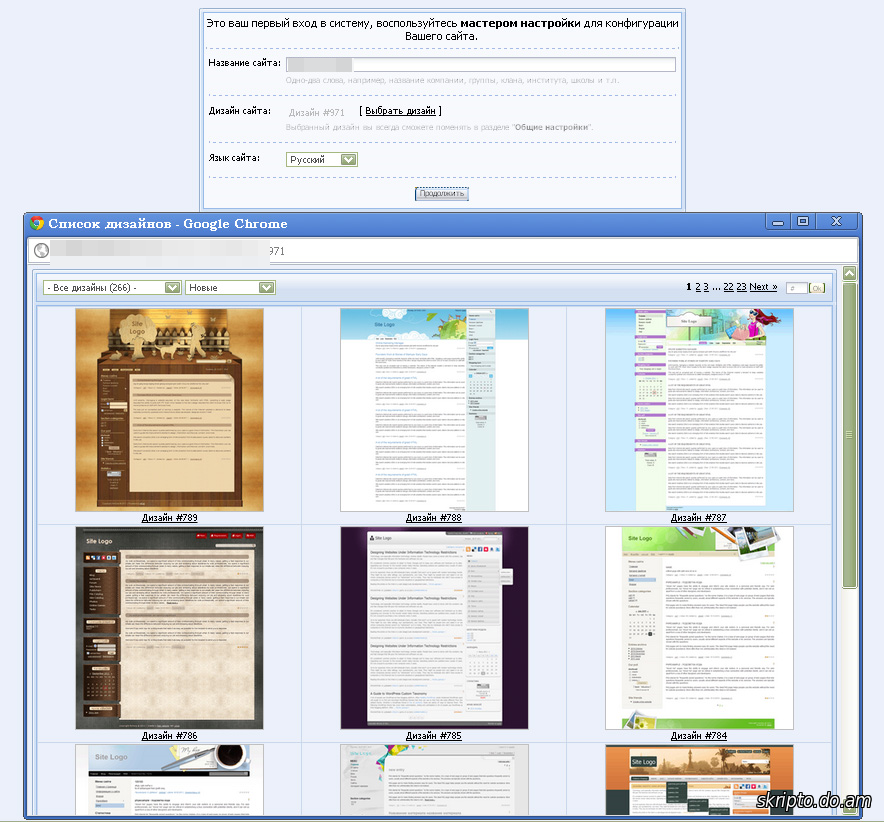Viewport: 884px width, 822px height.
Task: Focus the 'Название сайта' text field
Action: point(480,65)
